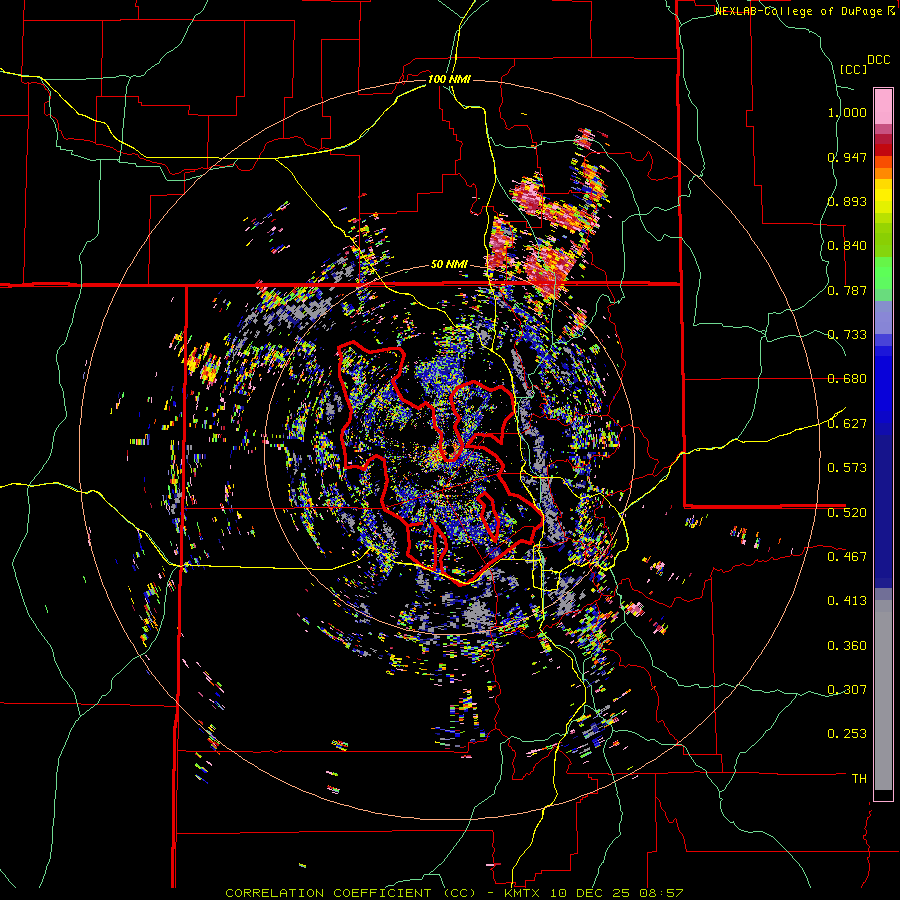Select the 0.733 legend value
Screen dimensions: 900x900
pos(847,335)
